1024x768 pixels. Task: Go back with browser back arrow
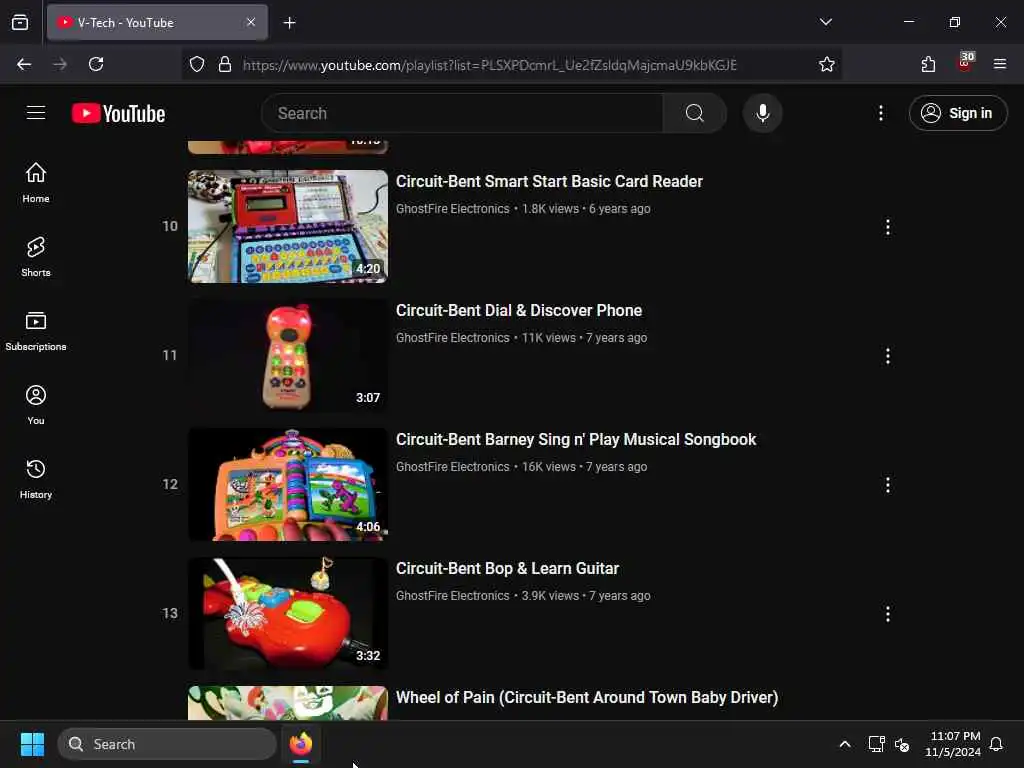click(x=24, y=64)
